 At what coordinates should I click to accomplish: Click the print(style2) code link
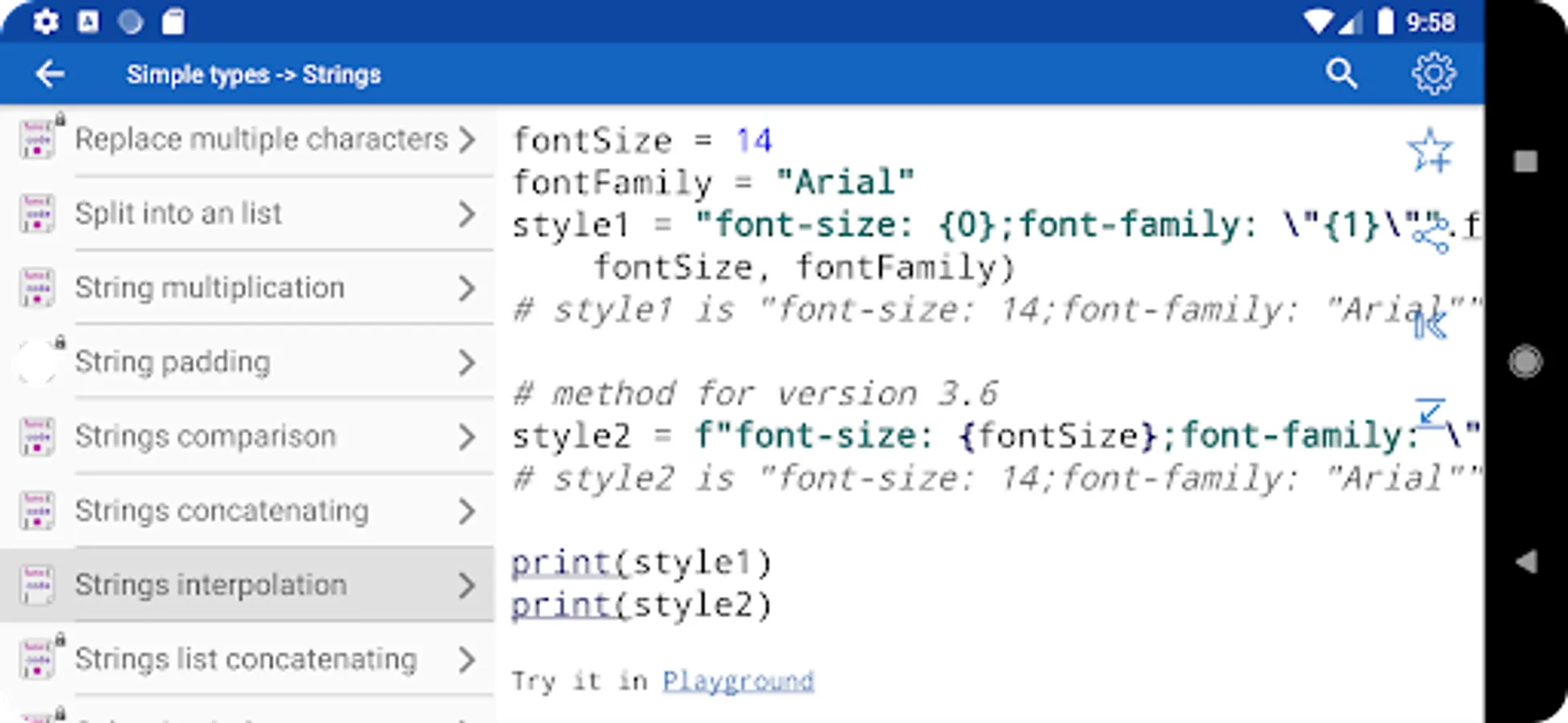(562, 605)
